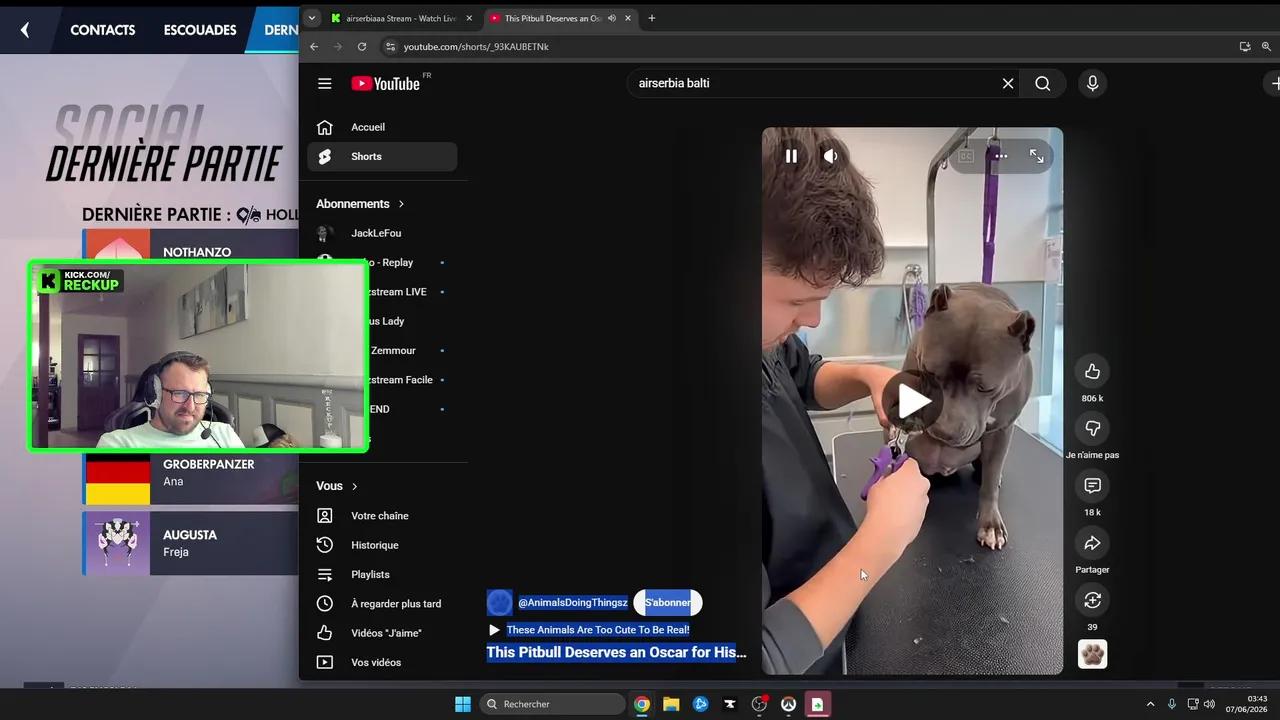Close the airserbiaaa Stream tab
The width and height of the screenshot is (1280, 720).
pos(469,18)
